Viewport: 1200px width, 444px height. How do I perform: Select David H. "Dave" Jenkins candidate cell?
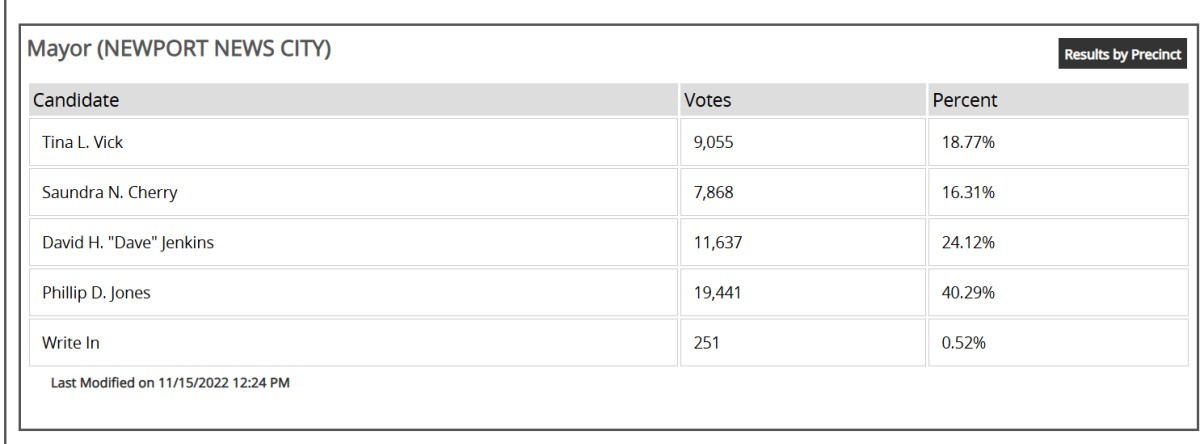click(352, 243)
